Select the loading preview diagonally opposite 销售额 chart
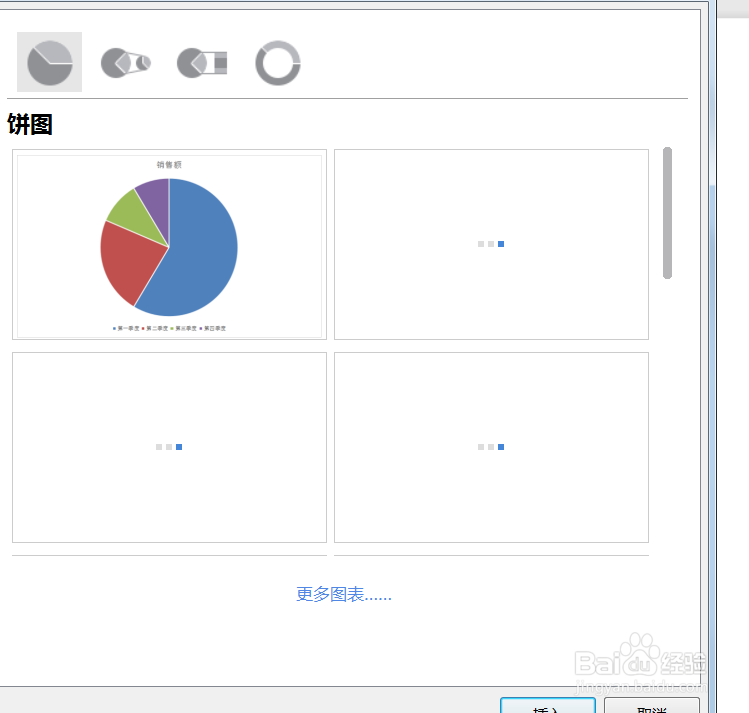Screen dimensions: 749x713 492,447
